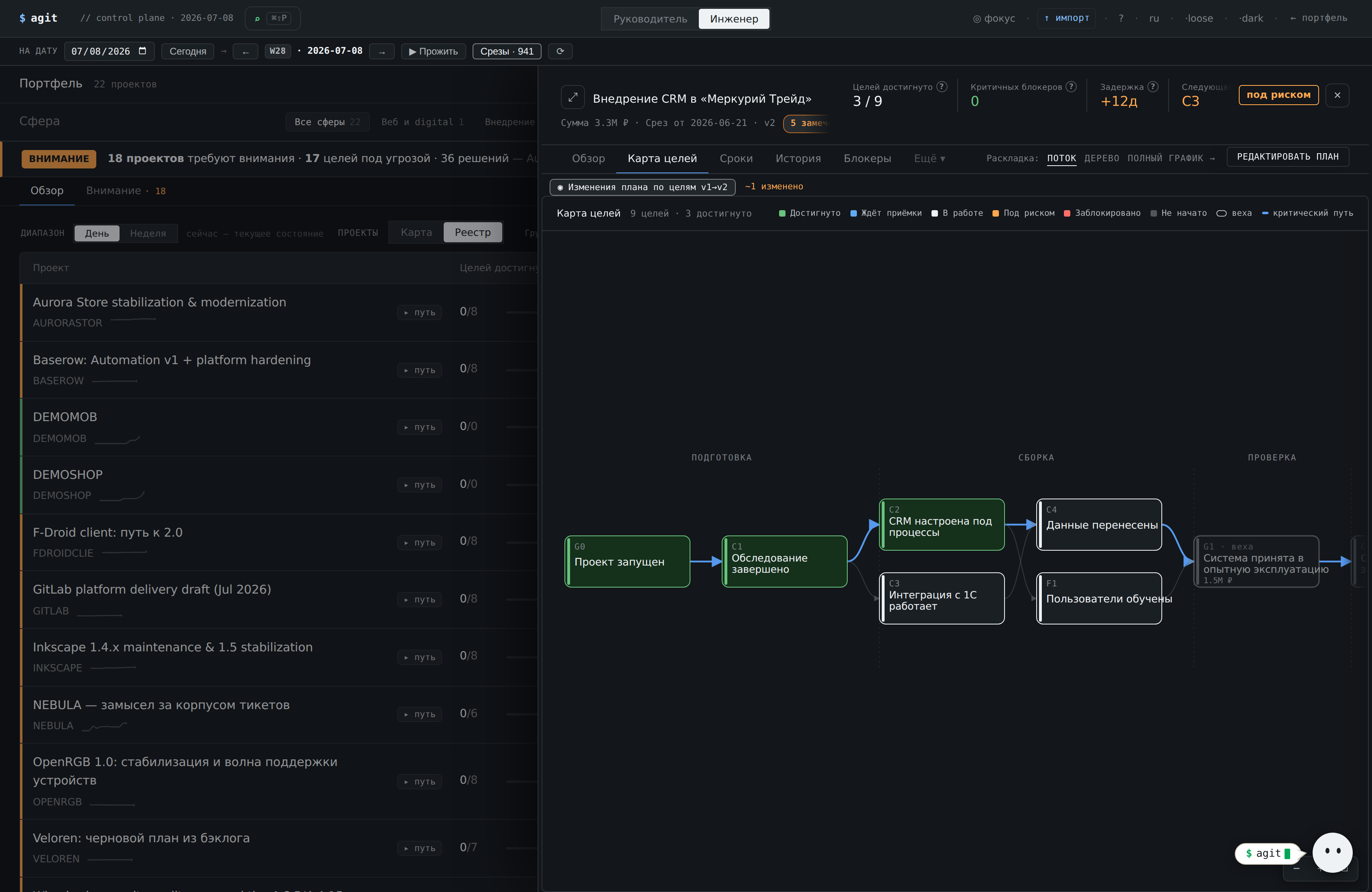1372x892 pixels.
Task: Return to портфель link
Action: (1319, 18)
